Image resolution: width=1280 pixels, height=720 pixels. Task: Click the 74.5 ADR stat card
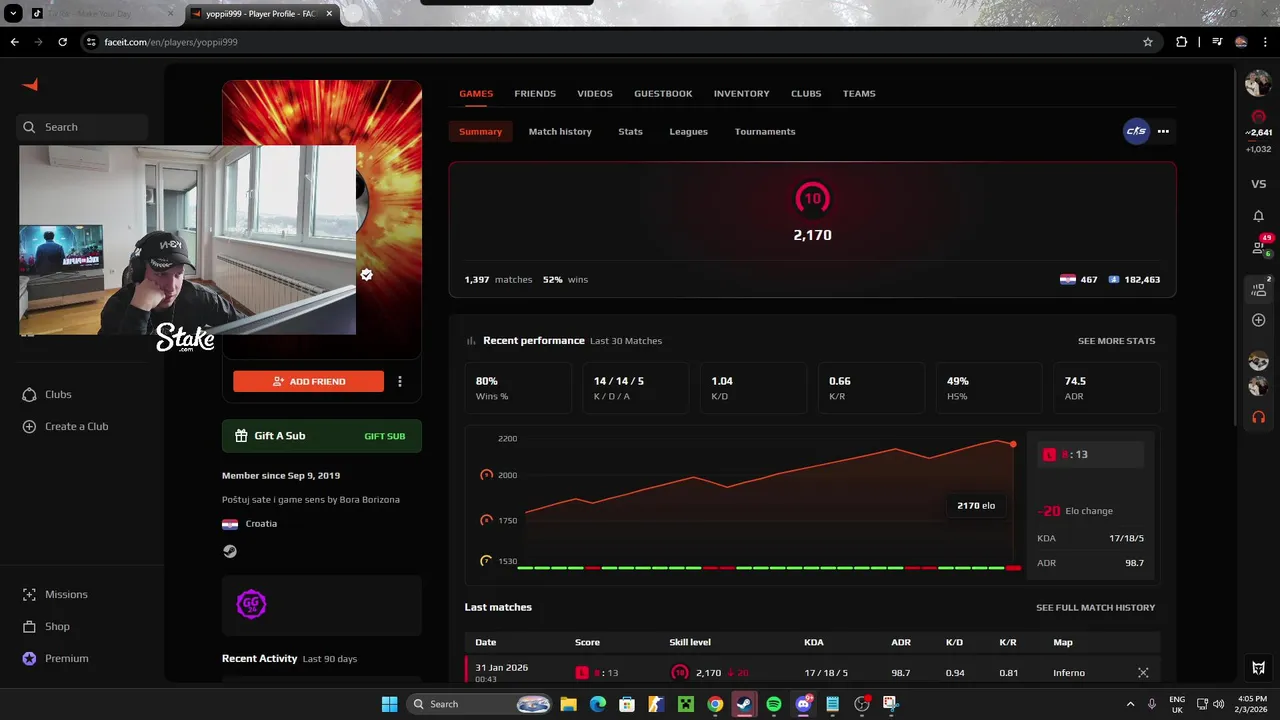[1107, 388]
